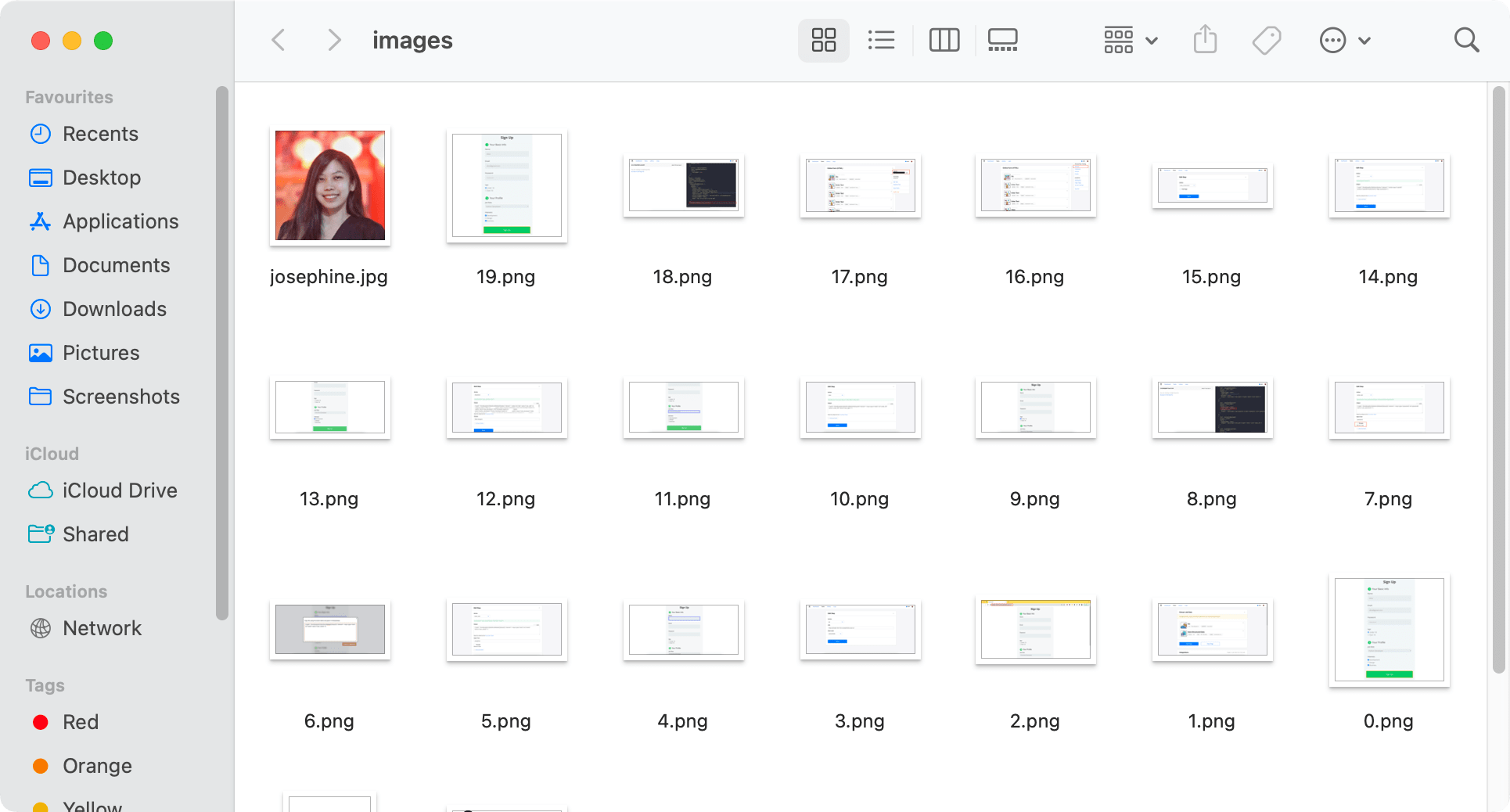Click the Share toolbar icon
The width and height of the screenshot is (1510, 812).
tap(1205, 40)
